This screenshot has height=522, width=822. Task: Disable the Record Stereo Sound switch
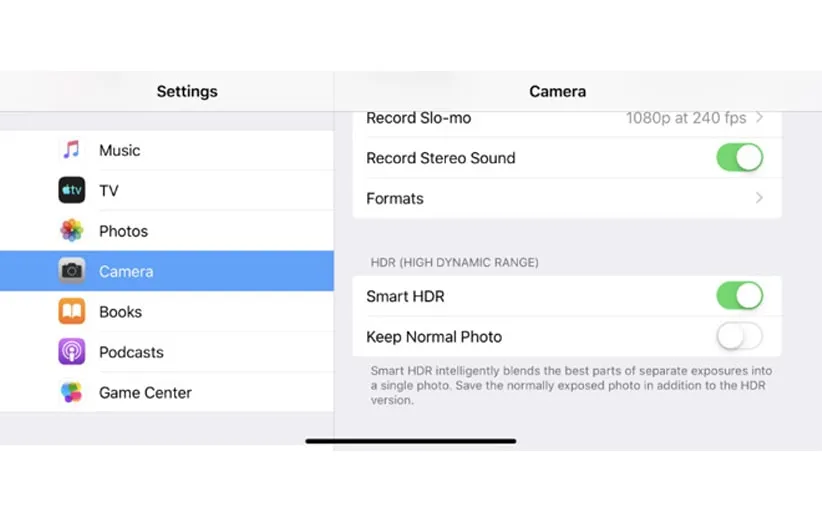click(x=739, y=157)
